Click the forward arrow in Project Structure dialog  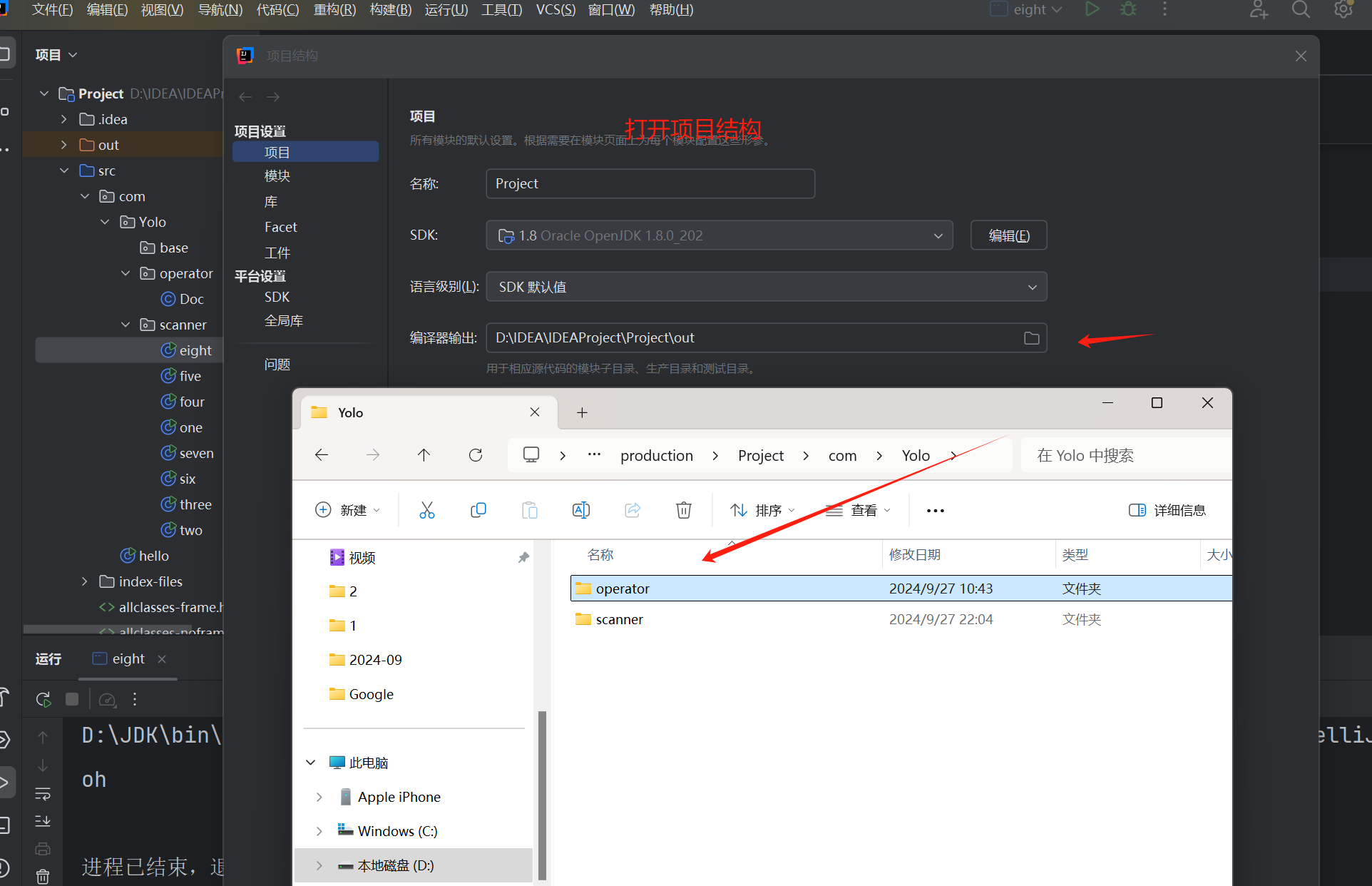273,97
